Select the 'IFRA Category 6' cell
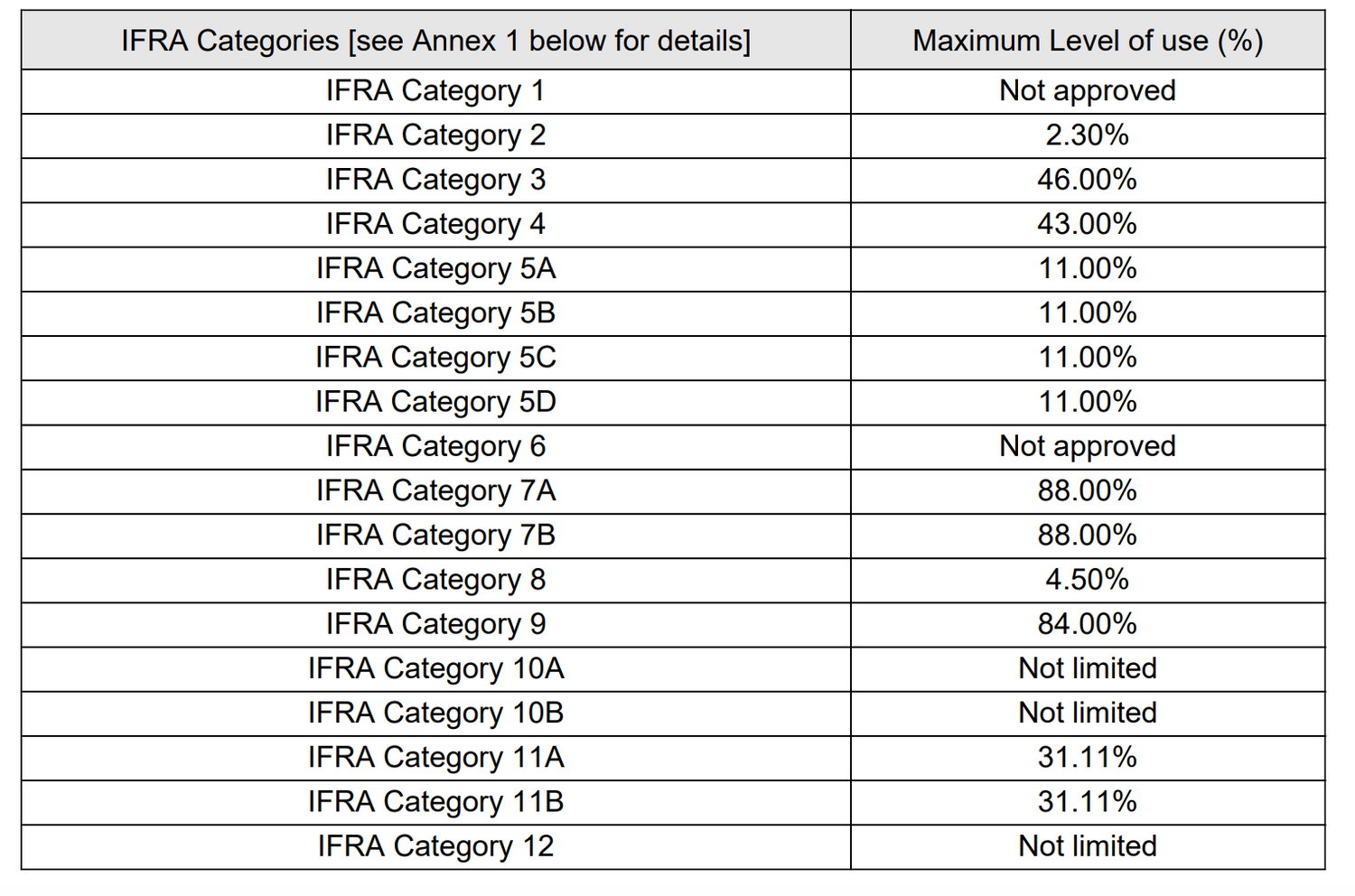The height and width of the screenshot is (896, 1355). click(x=435, y=446)
